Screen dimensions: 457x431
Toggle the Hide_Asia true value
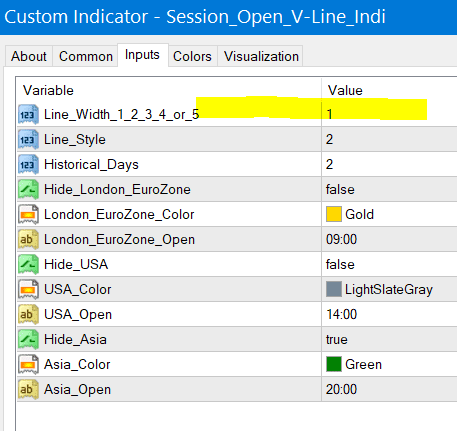pyautogui.click(x=389, y=339)
